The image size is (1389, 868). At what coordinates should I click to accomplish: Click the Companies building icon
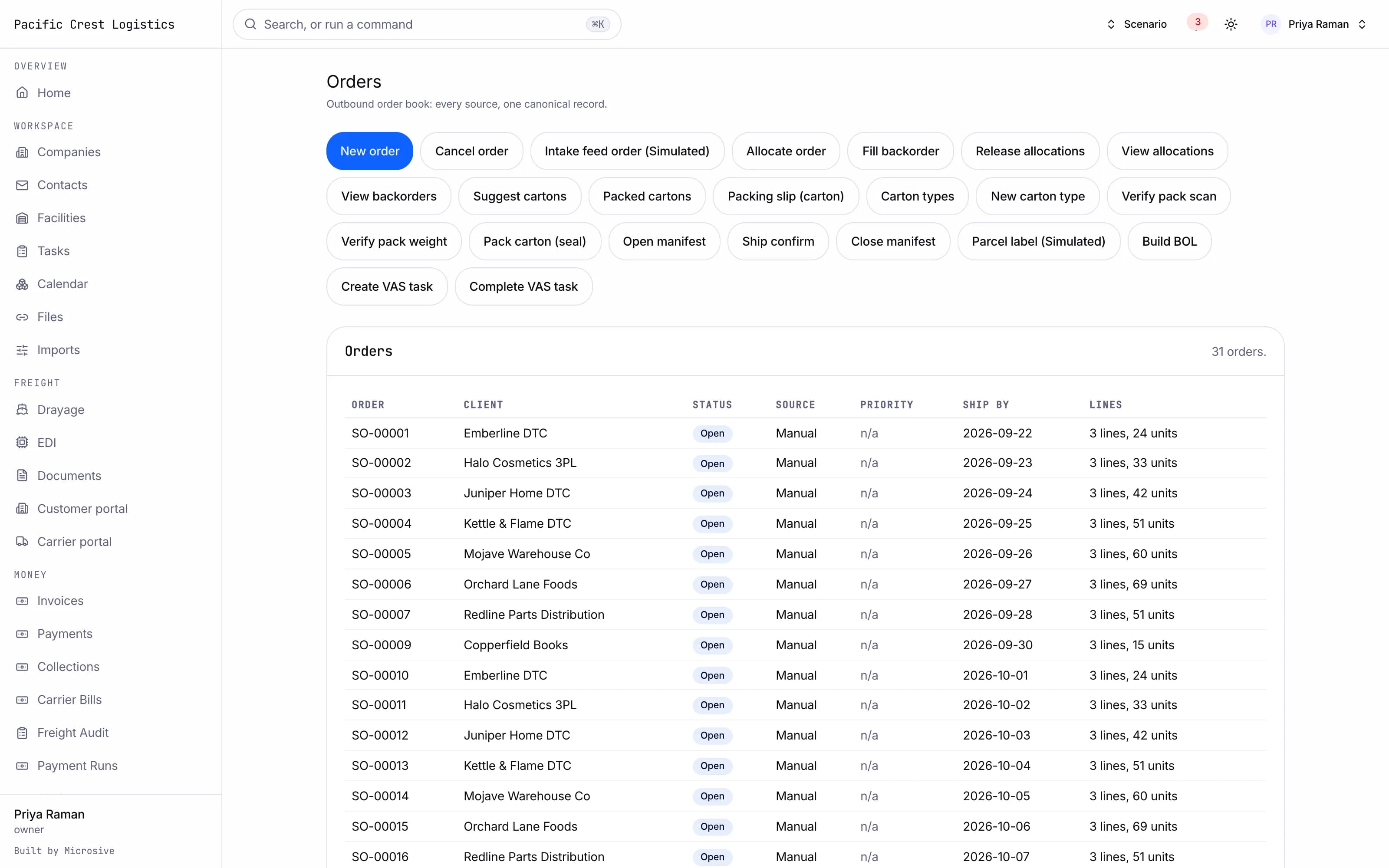(22, 152)
